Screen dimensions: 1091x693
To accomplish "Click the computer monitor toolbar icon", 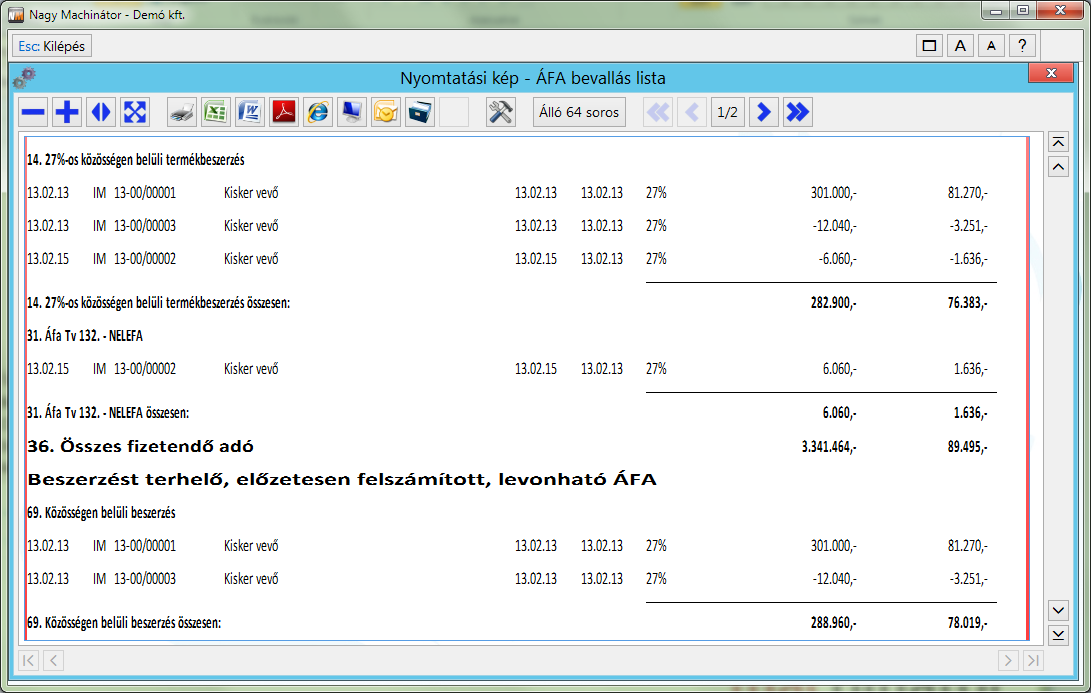I will 352,112.
